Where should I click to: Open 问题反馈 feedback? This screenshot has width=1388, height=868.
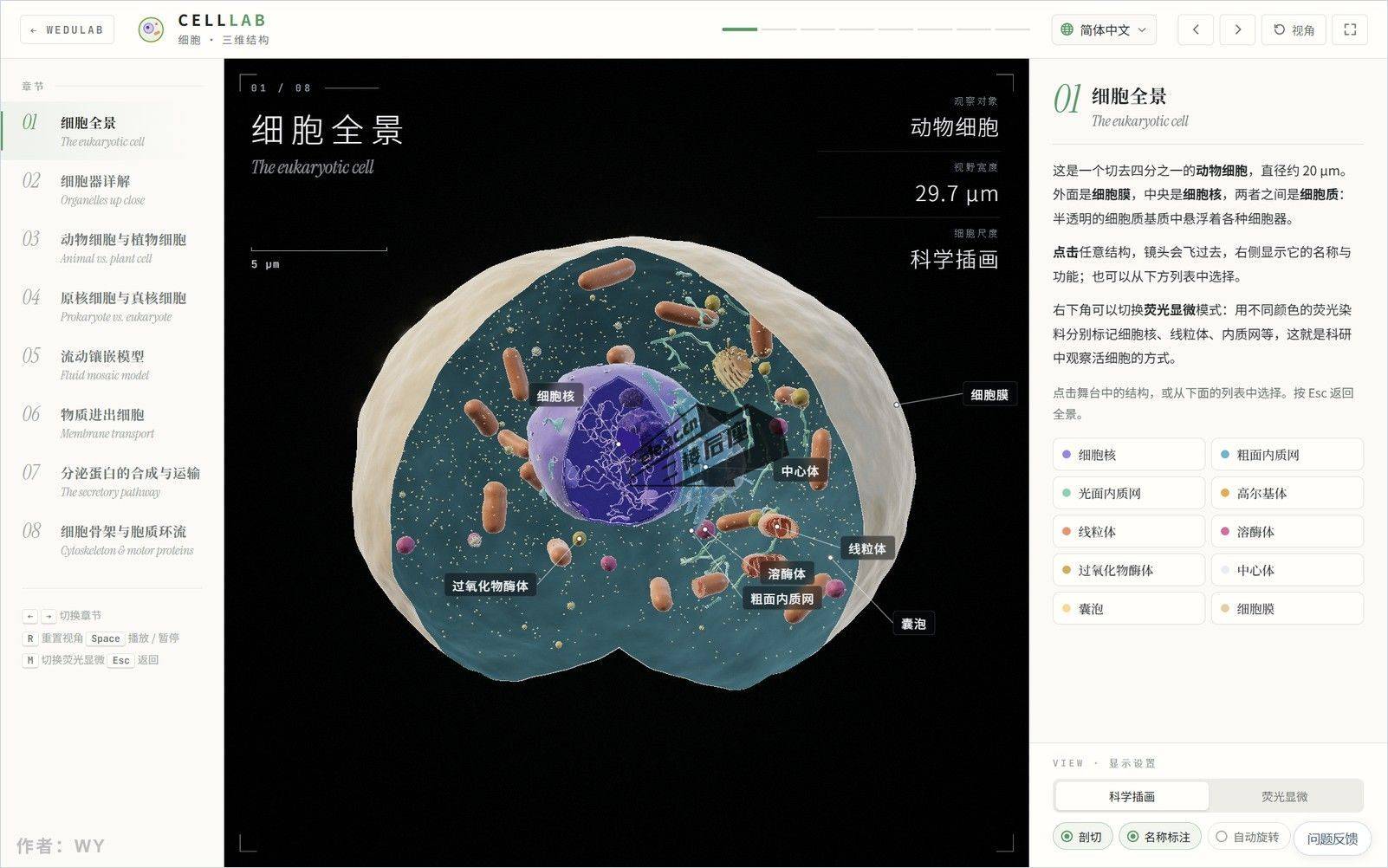click(1333, 839)
